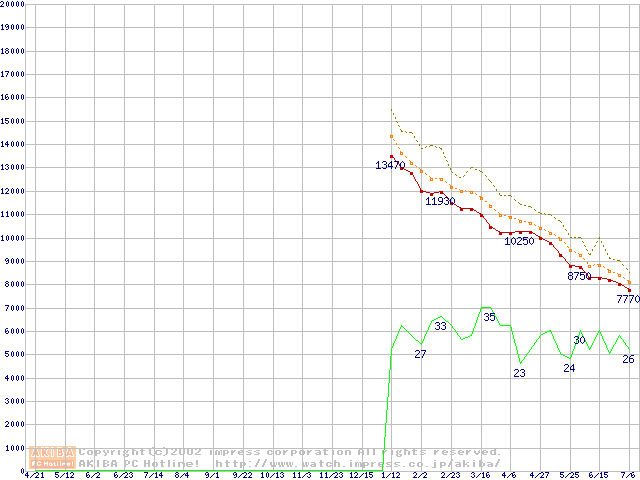The height and width of the screenshot is (480, 640).
Task: Click the shop count label 35
Action: click(x=489, y=317)
